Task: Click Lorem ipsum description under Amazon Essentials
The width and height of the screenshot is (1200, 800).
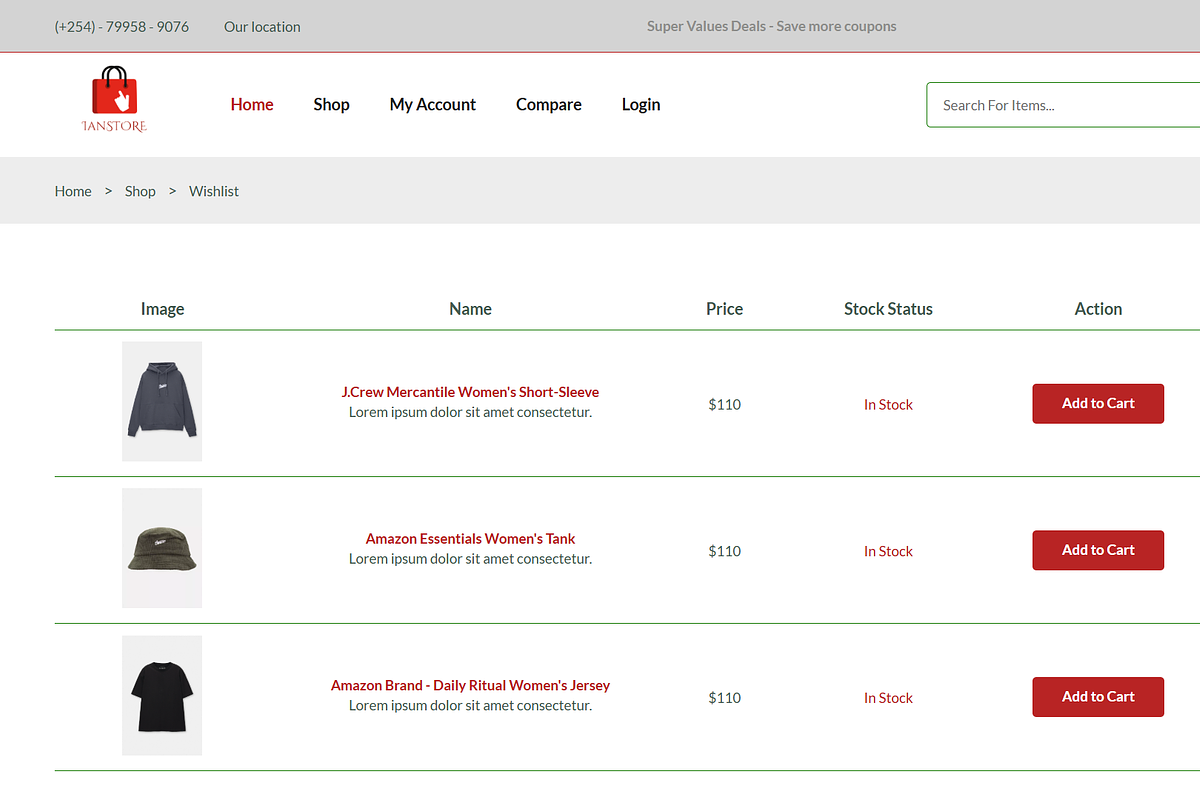Action: [x=470, y=558]
